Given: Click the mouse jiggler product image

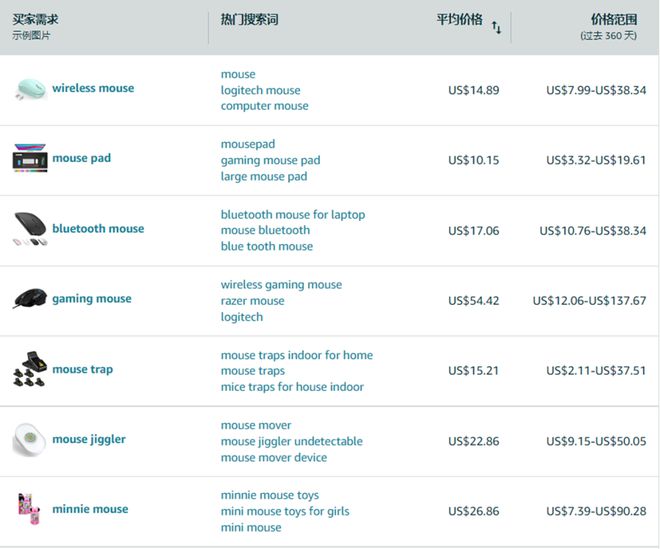Looking at the screenshot, I should coord(29,439).
